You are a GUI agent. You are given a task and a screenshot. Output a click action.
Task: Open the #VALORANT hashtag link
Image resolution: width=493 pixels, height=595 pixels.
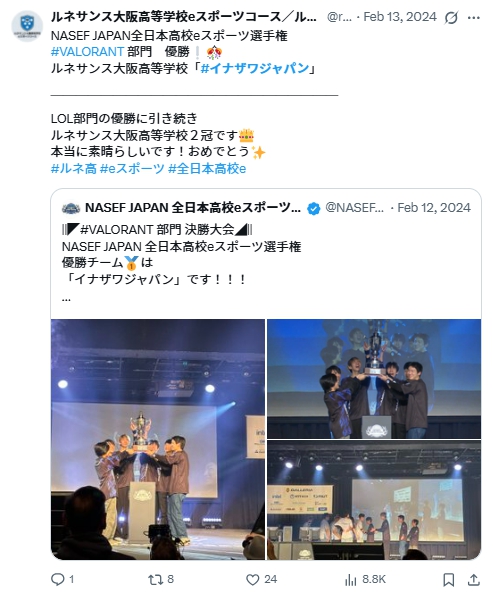point(87,51)
